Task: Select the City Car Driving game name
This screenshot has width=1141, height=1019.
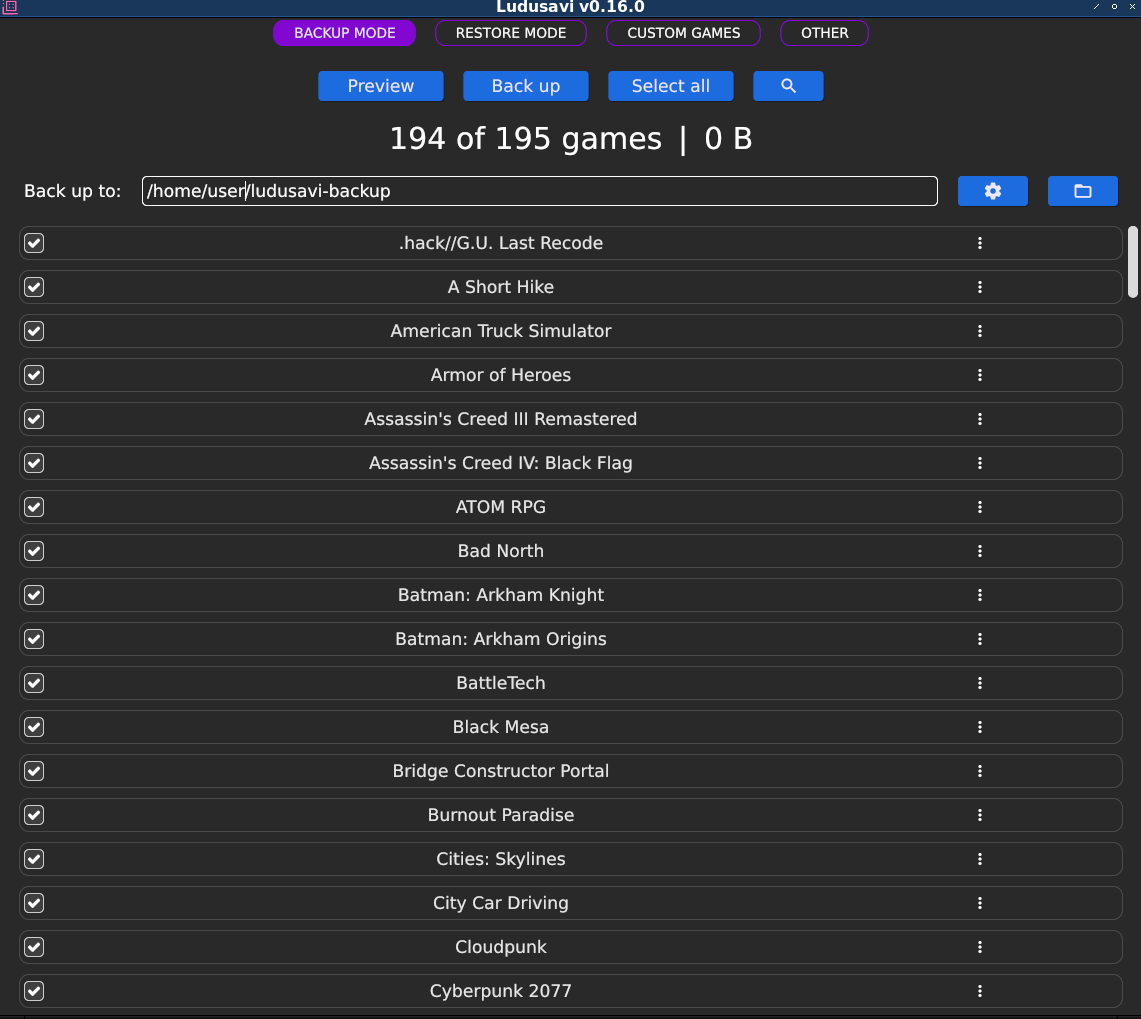Action: [x=501, y=903]
